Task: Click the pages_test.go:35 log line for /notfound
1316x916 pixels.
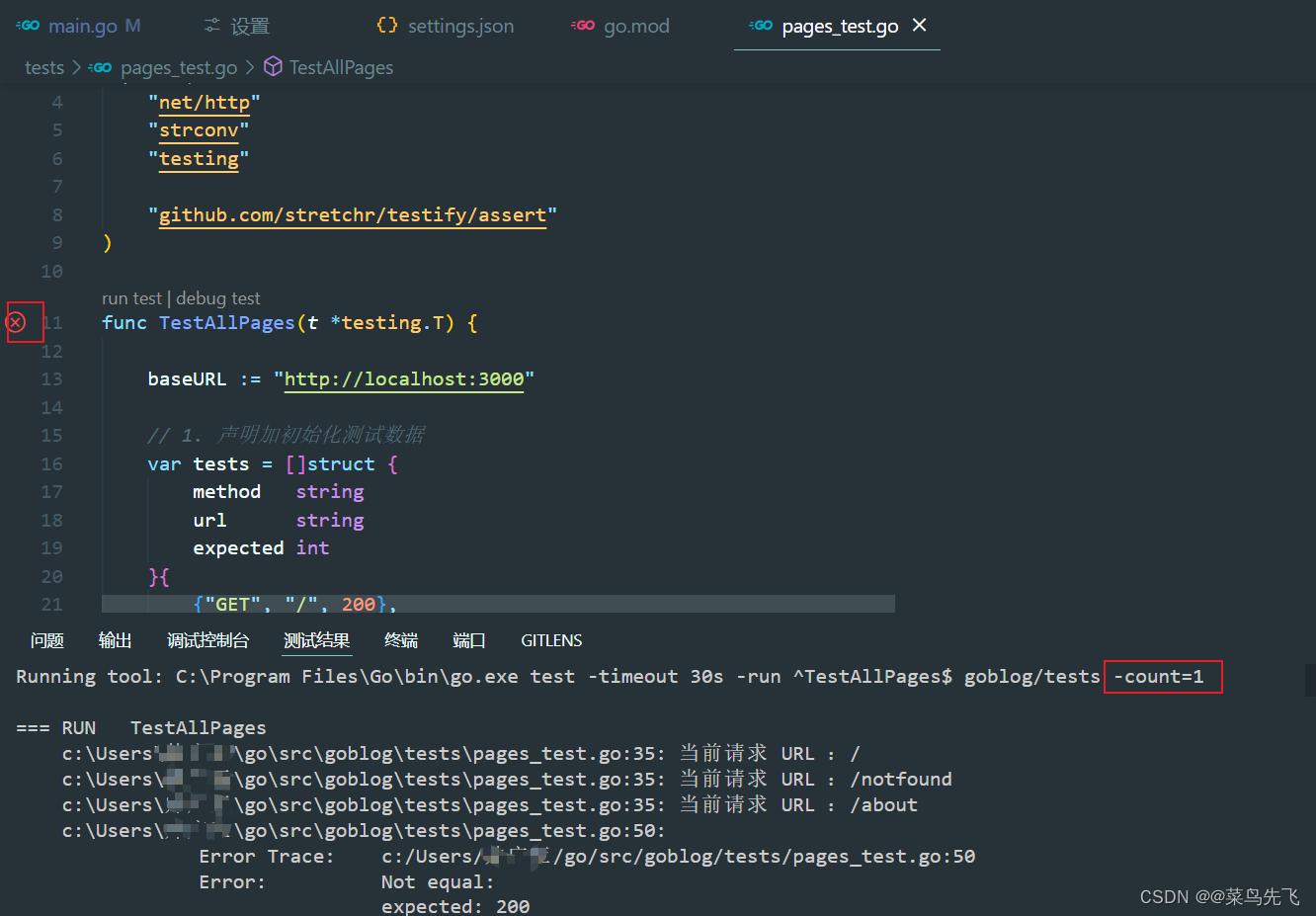Action: point(507,780)
